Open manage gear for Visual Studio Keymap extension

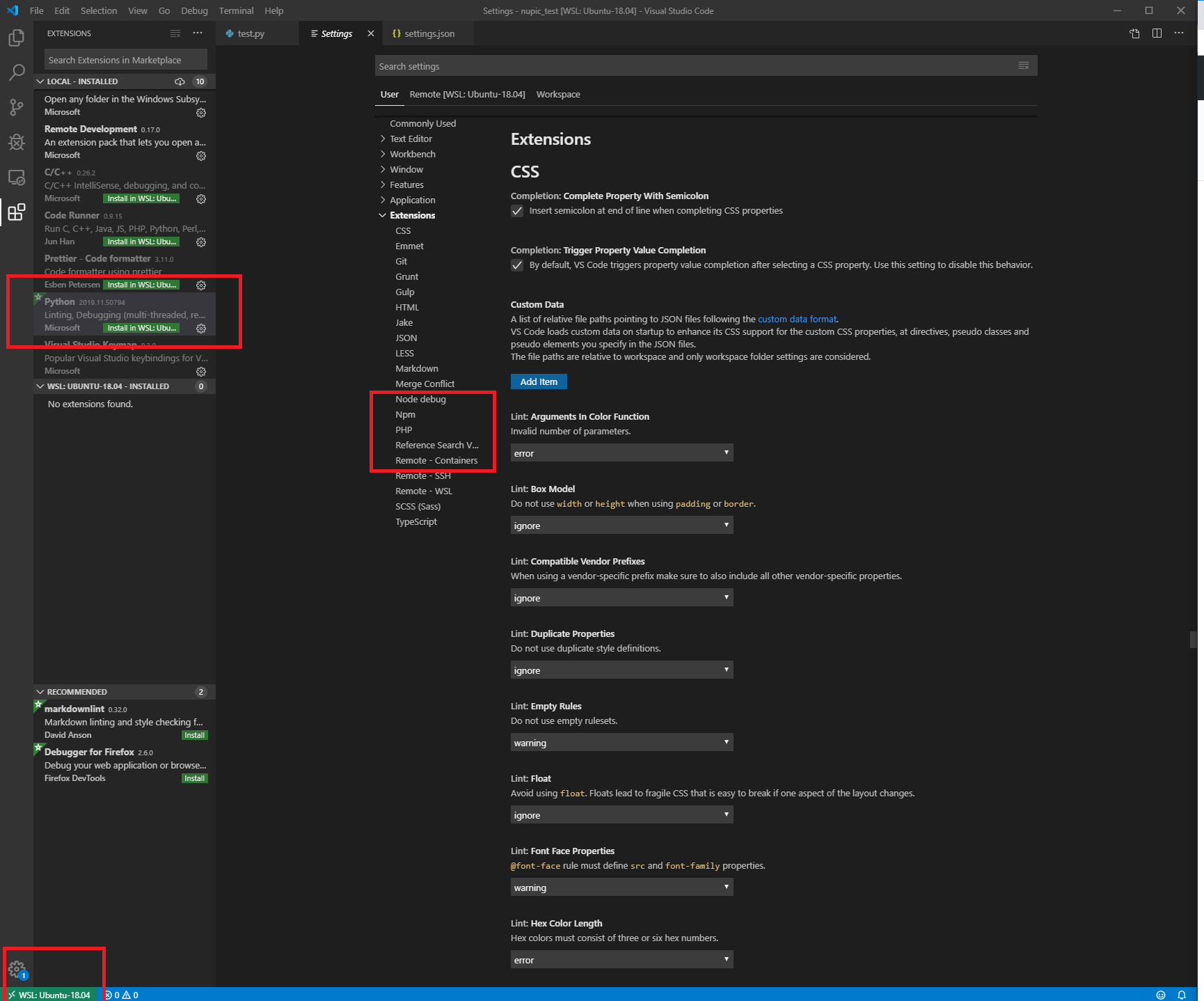click(x=201, y=372)
